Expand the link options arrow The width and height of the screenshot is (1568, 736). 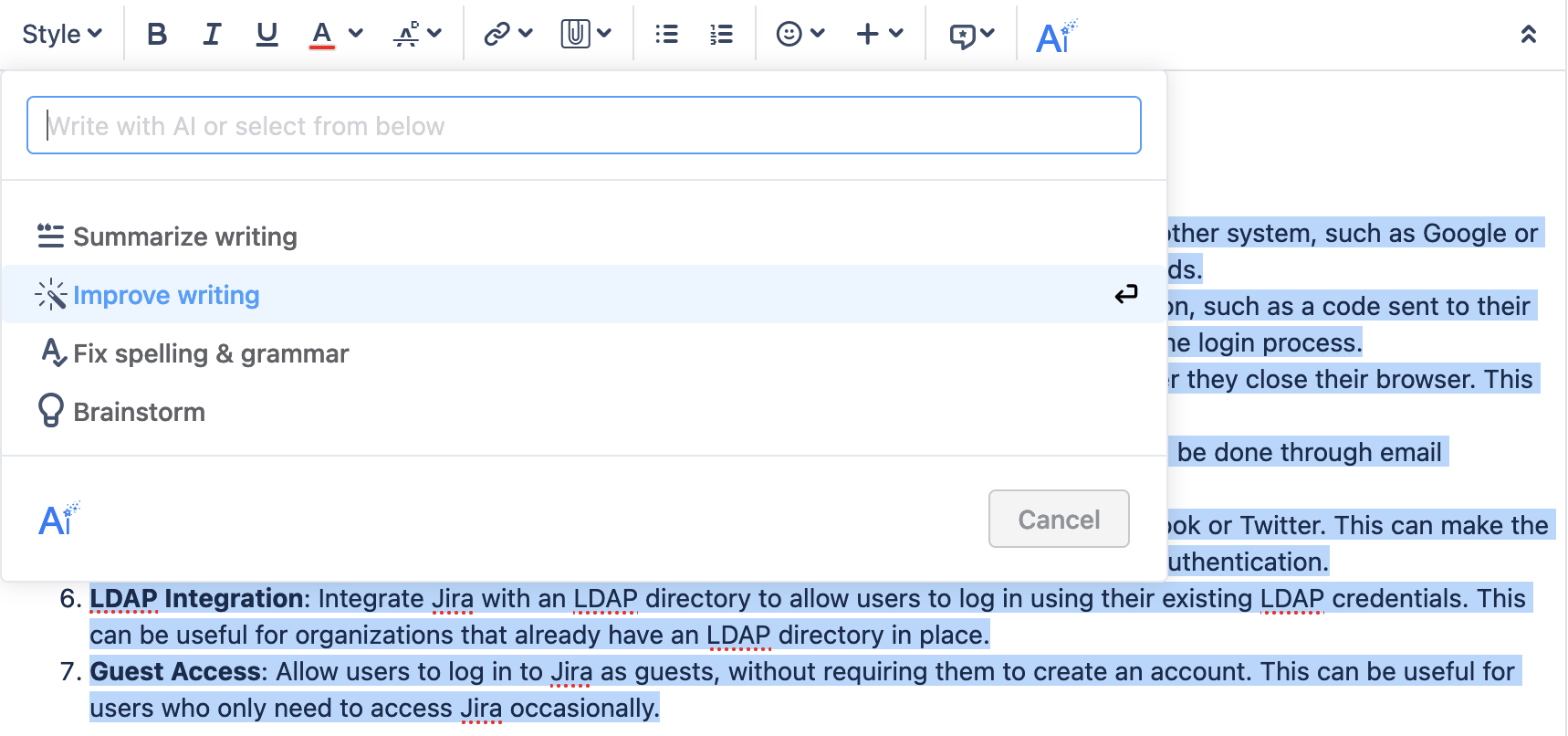point(526,34)
